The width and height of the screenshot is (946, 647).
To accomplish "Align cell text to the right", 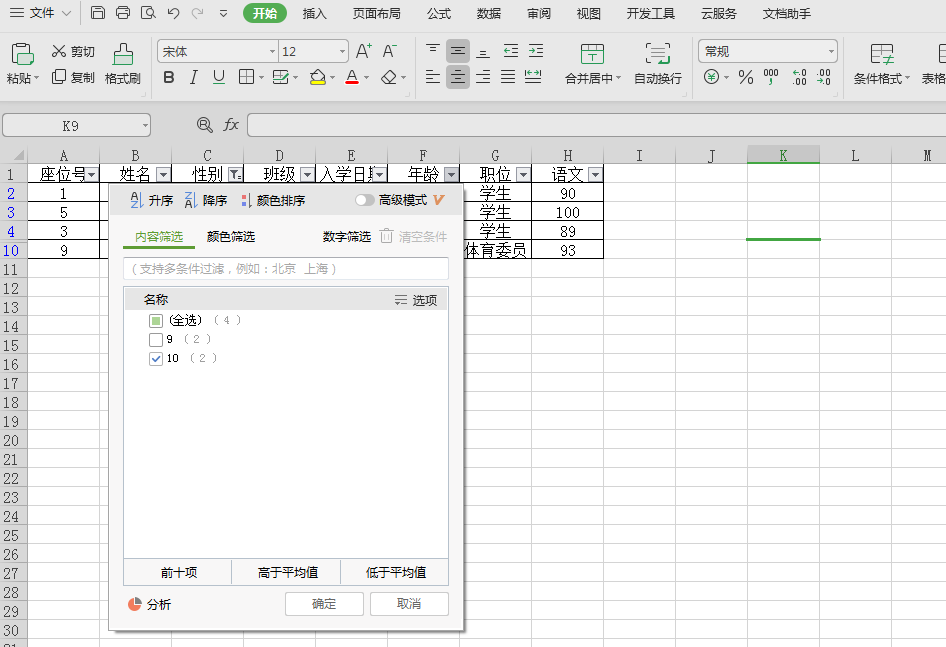I will point(483,77).
